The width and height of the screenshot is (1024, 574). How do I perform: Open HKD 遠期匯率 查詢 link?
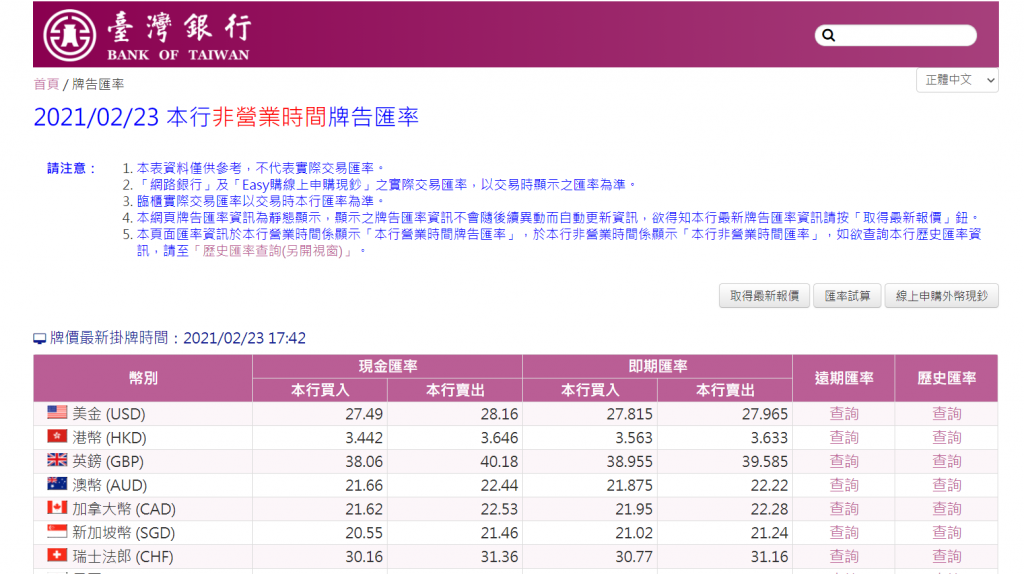pyautogui.click(x=844, y=438)
